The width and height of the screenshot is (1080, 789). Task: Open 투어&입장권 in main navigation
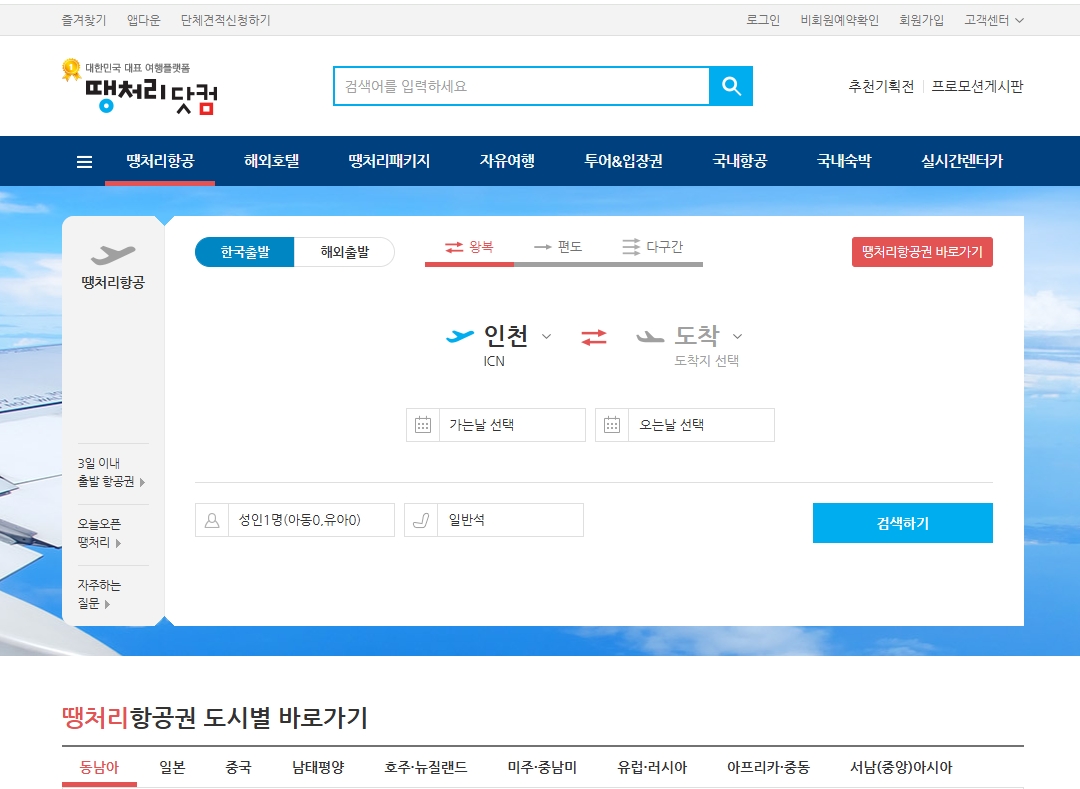tap(623, 161)
